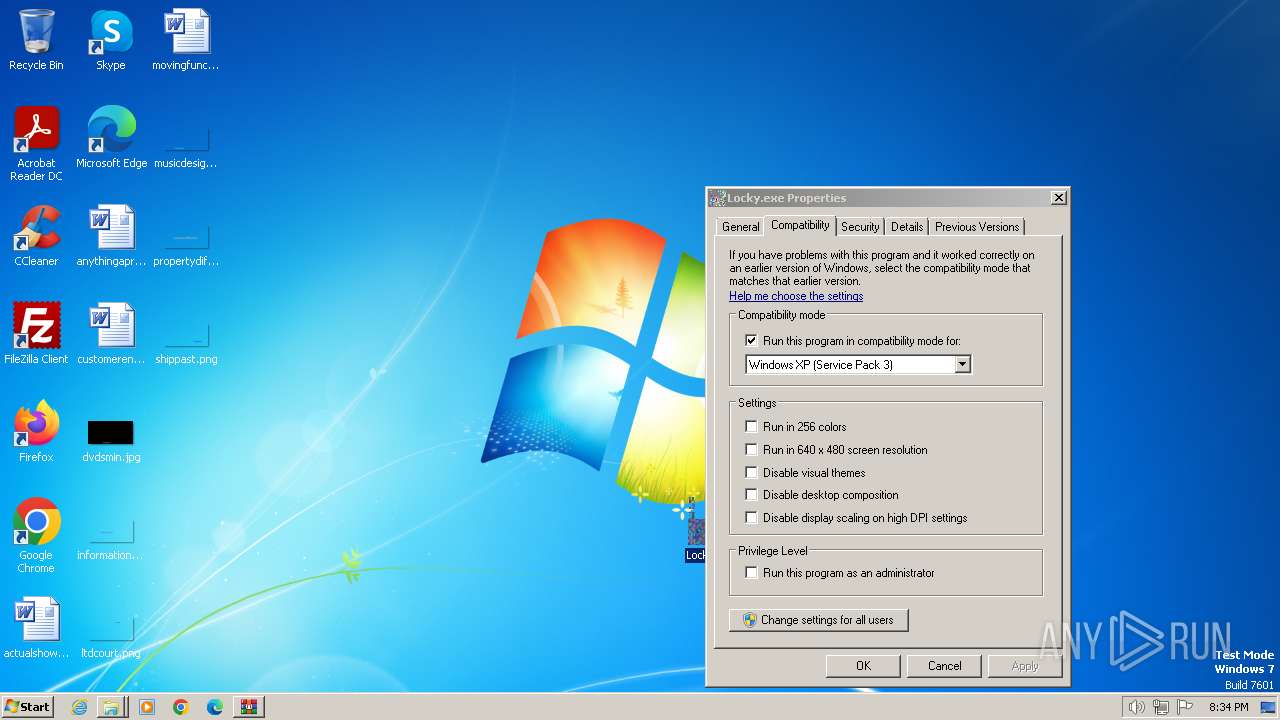The width and height of the screenshot is (1280, 720).
Task: Open the Previous Versions tab
Action: (977, 227)
